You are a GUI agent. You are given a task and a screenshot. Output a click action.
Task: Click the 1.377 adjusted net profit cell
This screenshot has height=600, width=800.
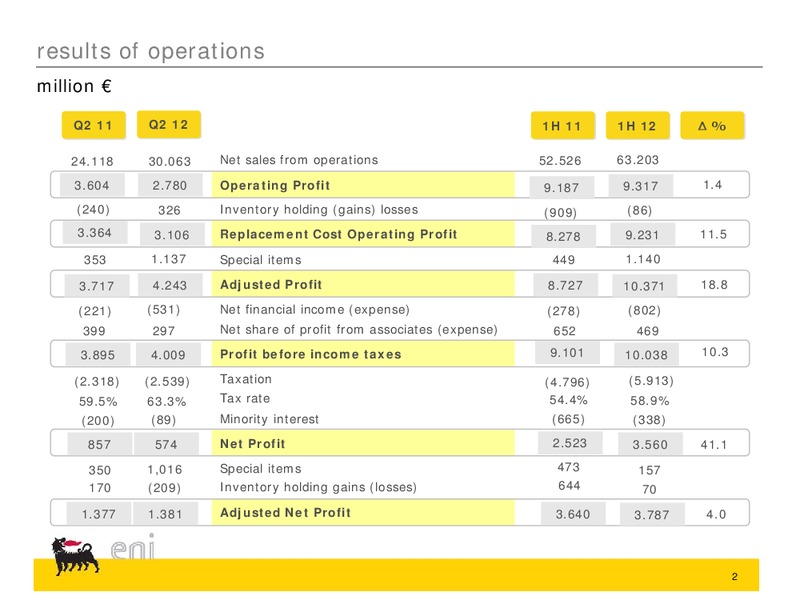99,514
